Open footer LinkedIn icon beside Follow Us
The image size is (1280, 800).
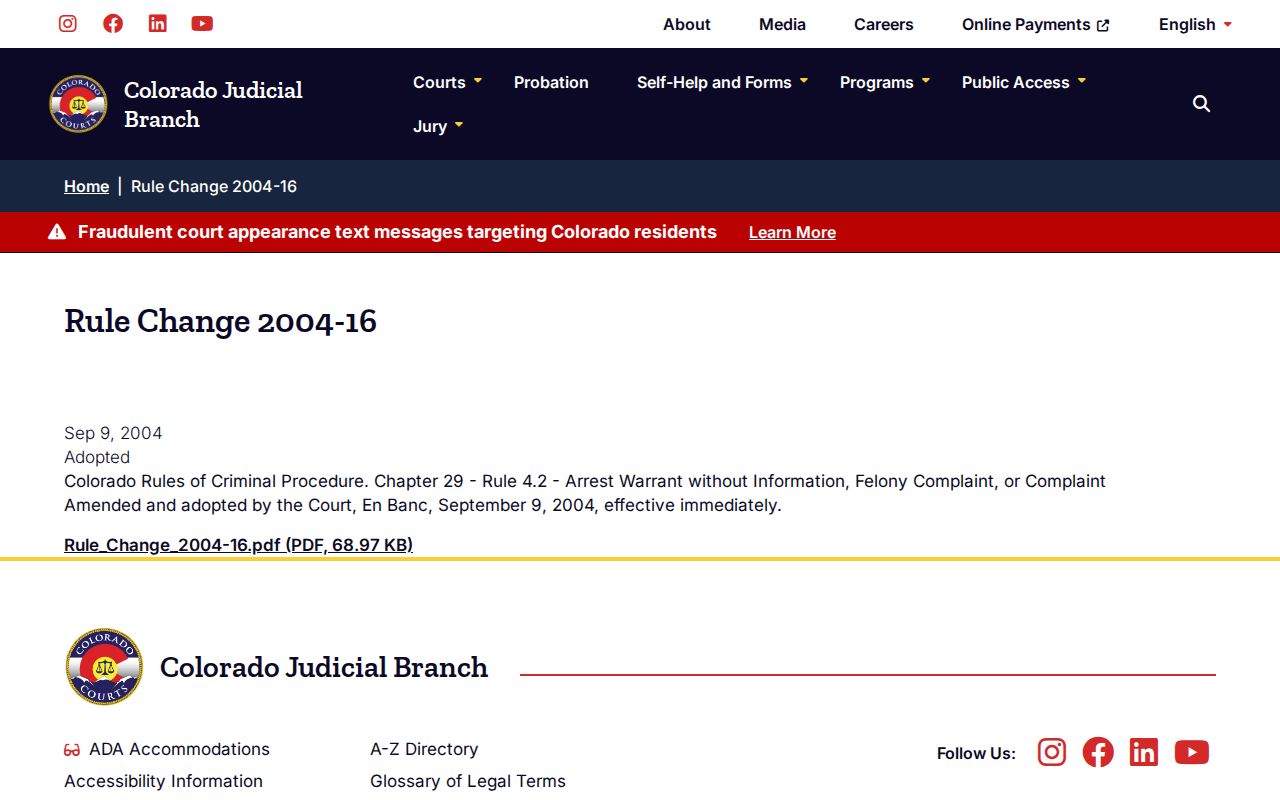click(x=1144, y=752)
